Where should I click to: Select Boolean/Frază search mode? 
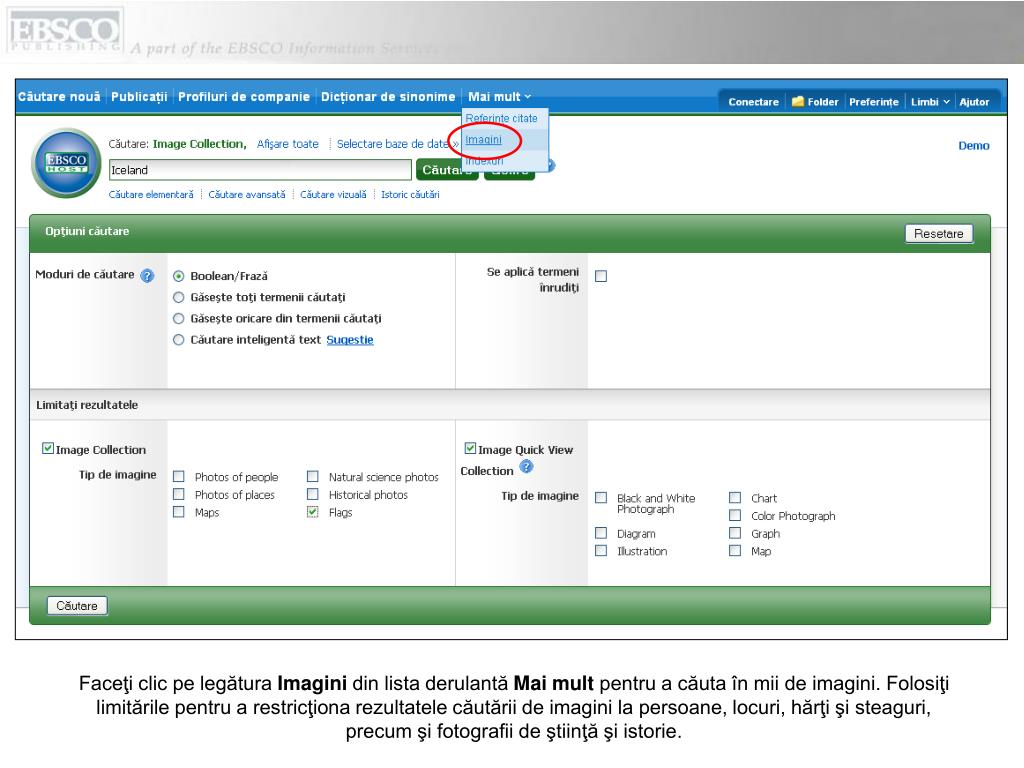click(x=178, y=276)
